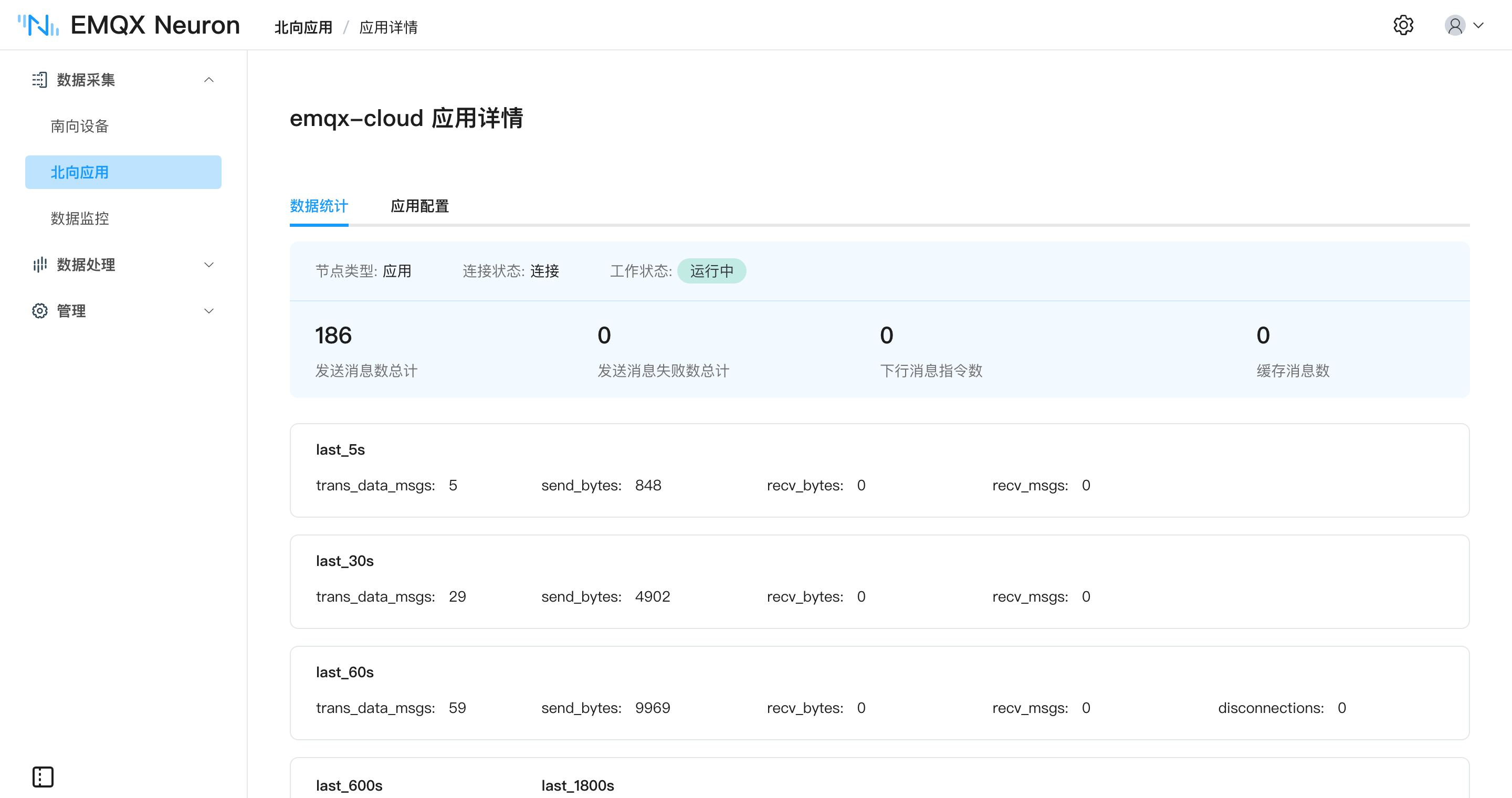This screenshot has height=798, width=1512.
Task: Collapse the 数据采集 menu section
Action: point(209,80)
